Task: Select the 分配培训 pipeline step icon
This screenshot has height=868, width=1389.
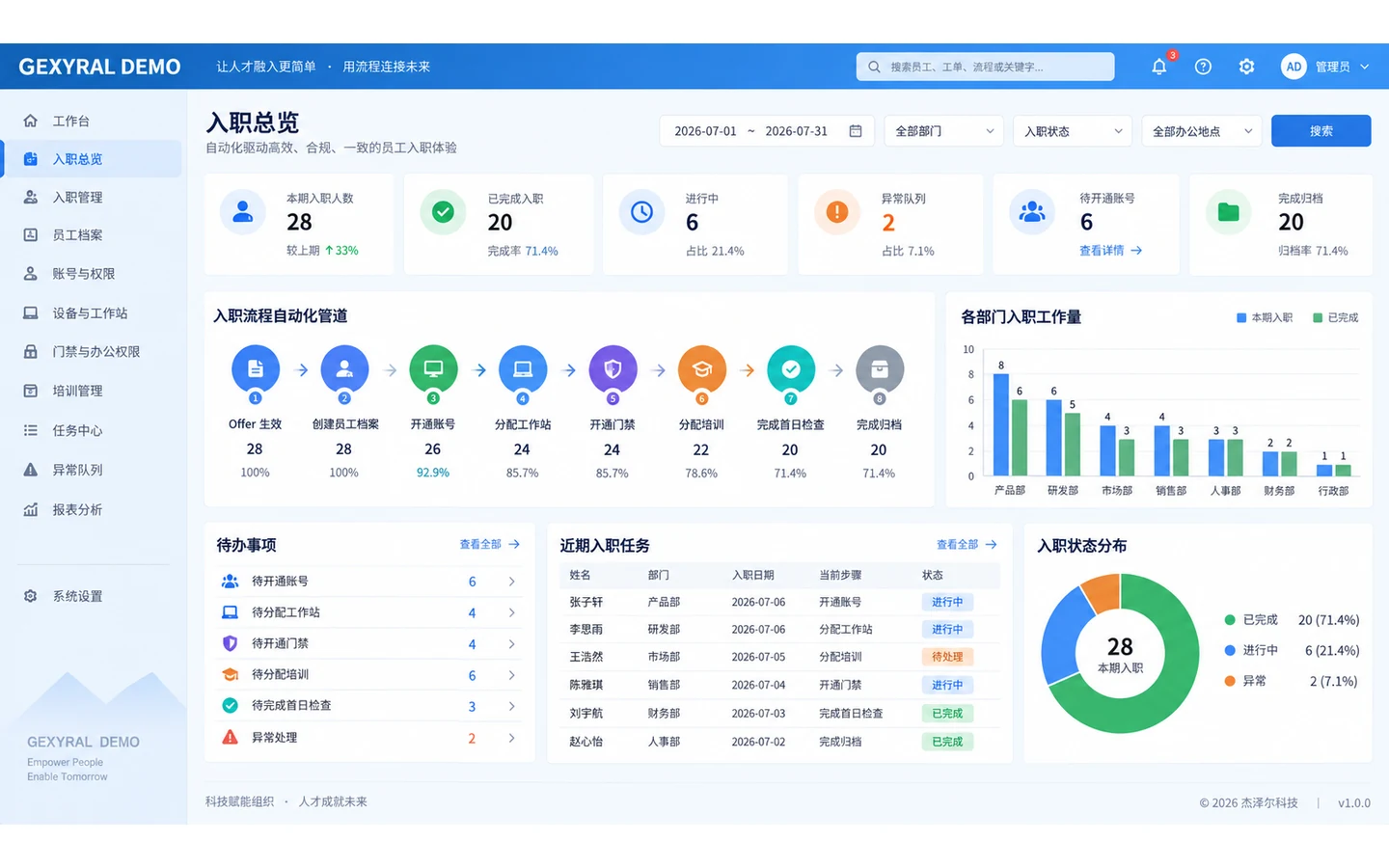Action: (701, 369)
